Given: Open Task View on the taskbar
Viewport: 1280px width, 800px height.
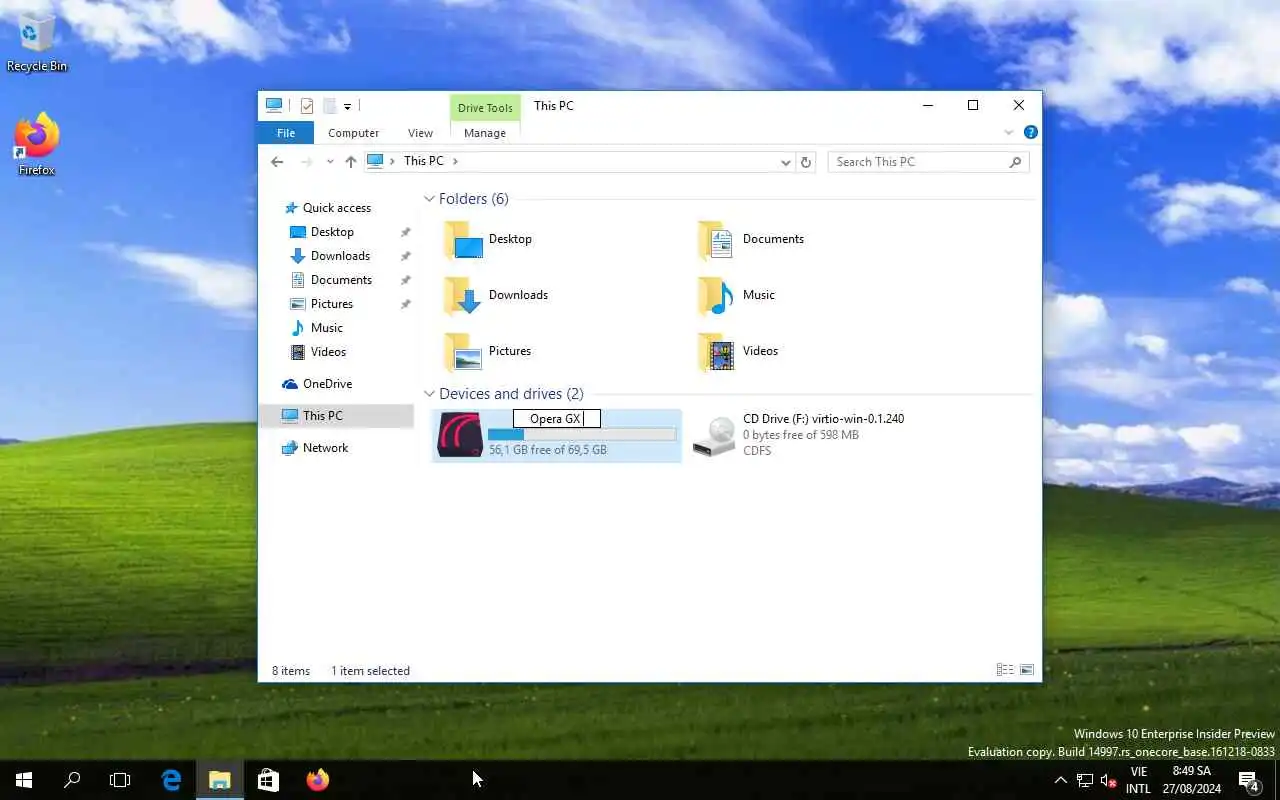Looking at the screenshot, I should point(120,780).
